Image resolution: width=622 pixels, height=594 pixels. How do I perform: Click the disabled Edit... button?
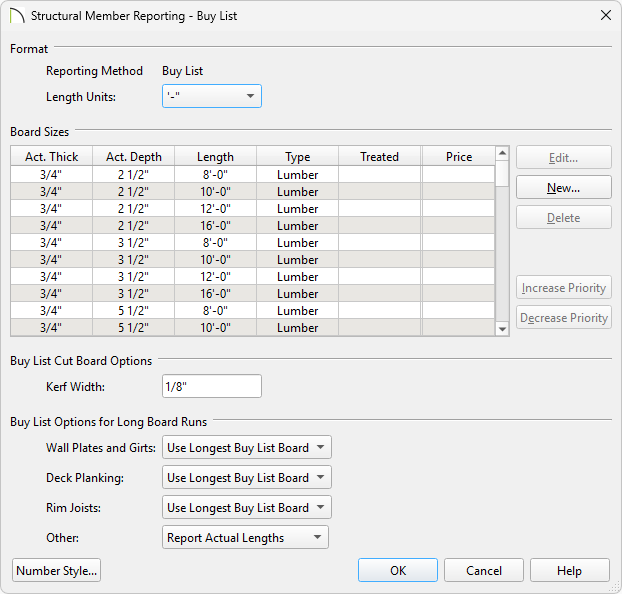click(563, 158)
